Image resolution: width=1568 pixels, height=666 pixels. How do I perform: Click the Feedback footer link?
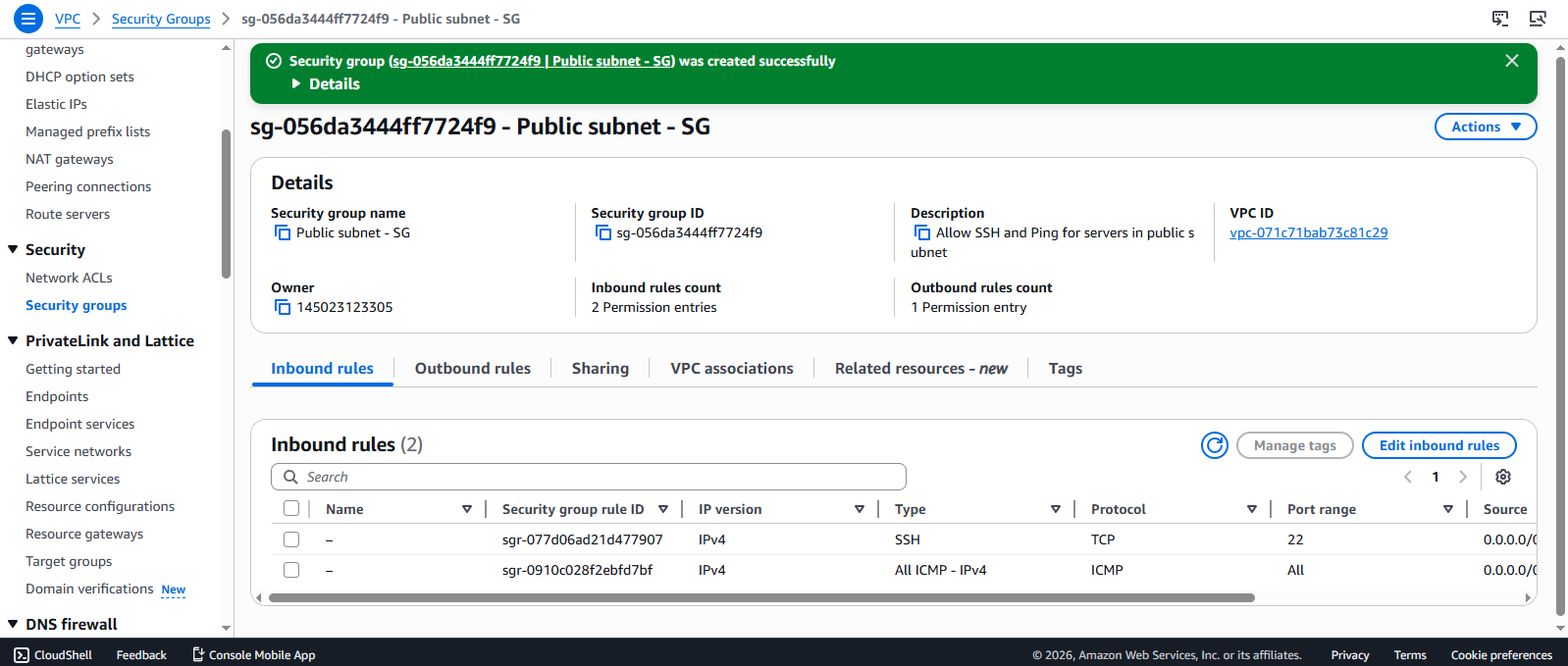click(141, 655)
